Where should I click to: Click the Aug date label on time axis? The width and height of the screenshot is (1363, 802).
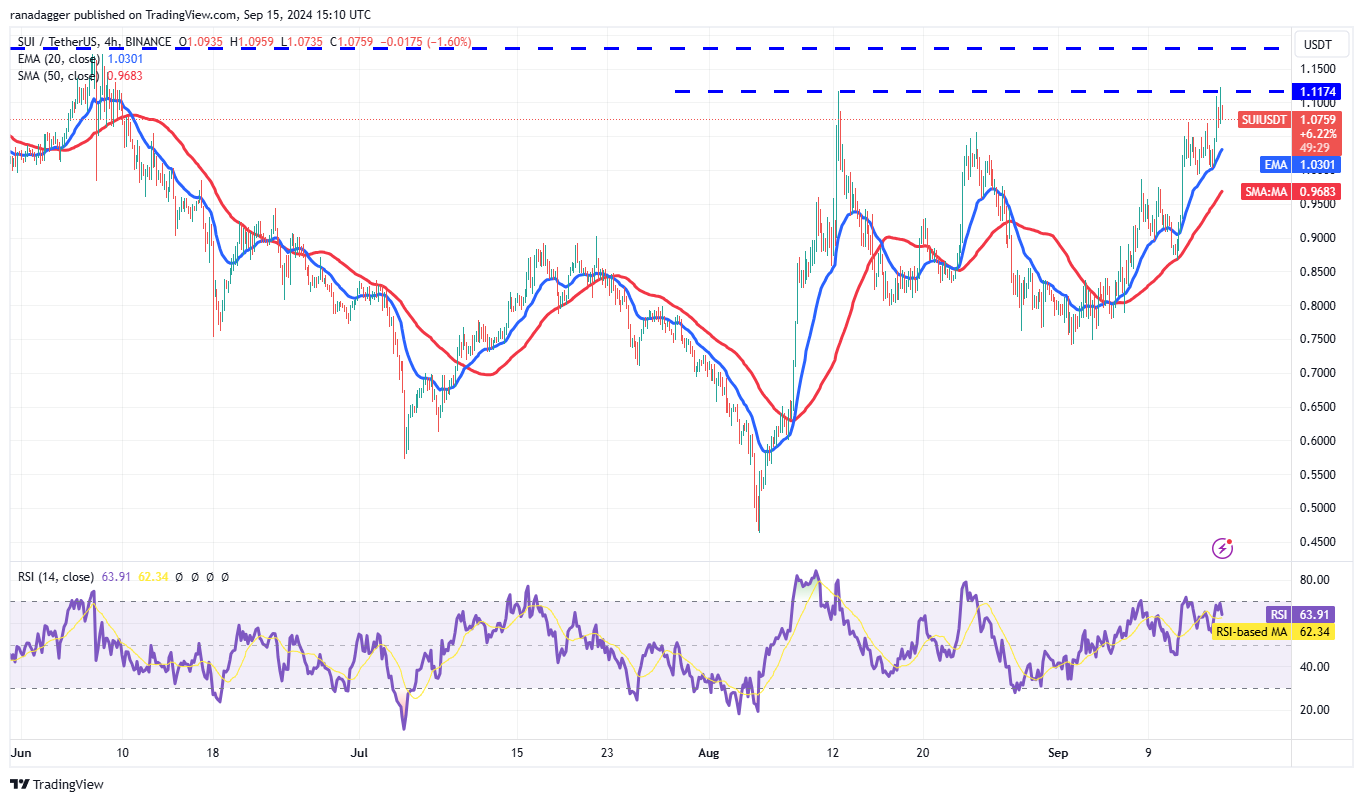point(709,751)
